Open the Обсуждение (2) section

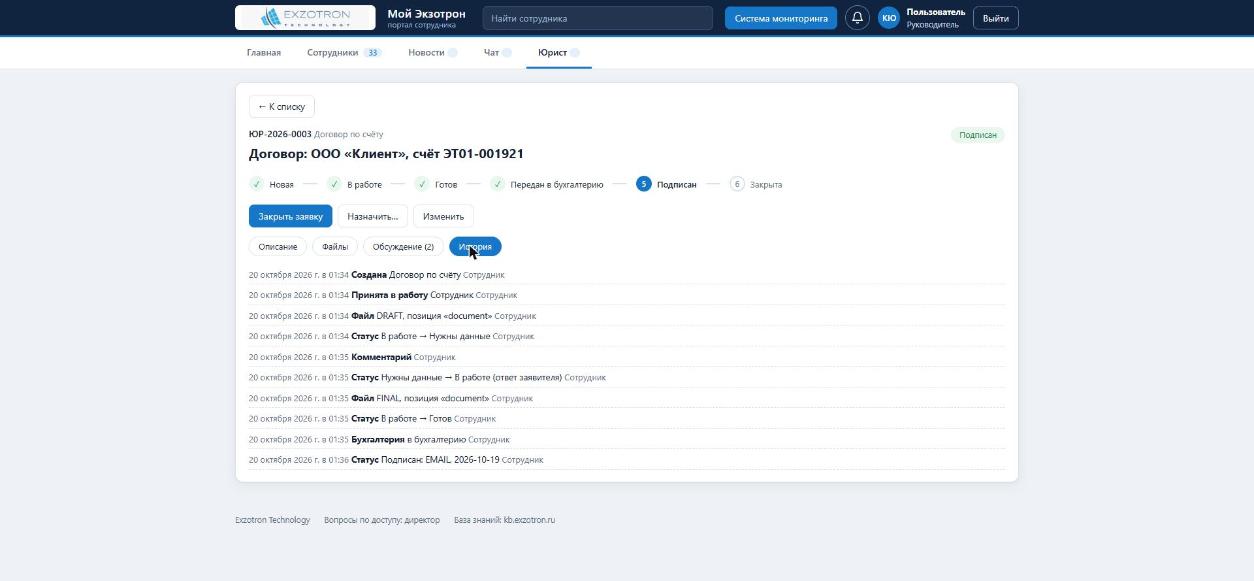click(x=403, y=247)
